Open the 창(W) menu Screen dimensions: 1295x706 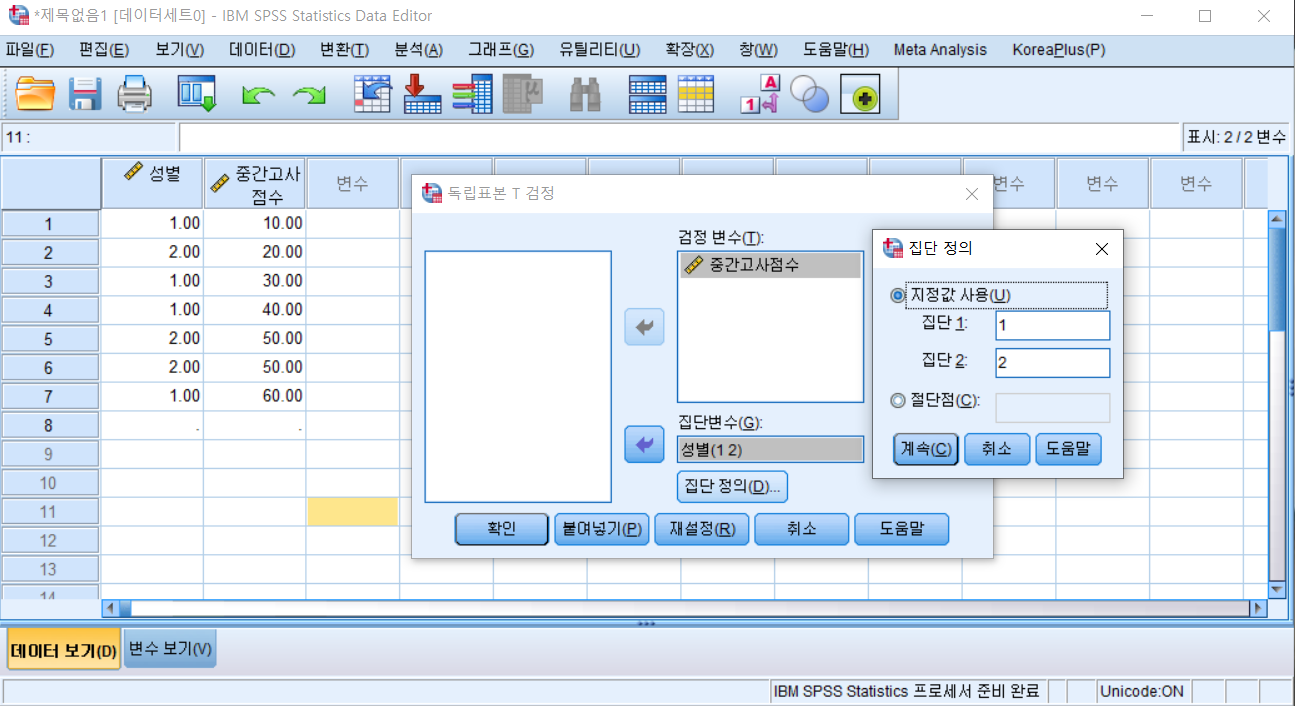(758, 50)
